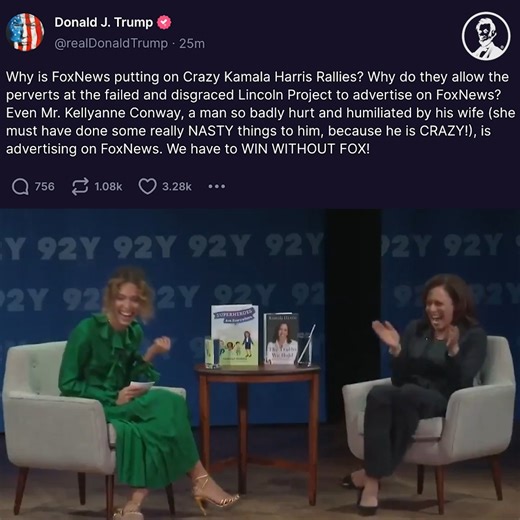The height and width of the screenshot is (520, 520).
Task: Open the flag-painted profile avatar
Action: (x=25, y=32)
